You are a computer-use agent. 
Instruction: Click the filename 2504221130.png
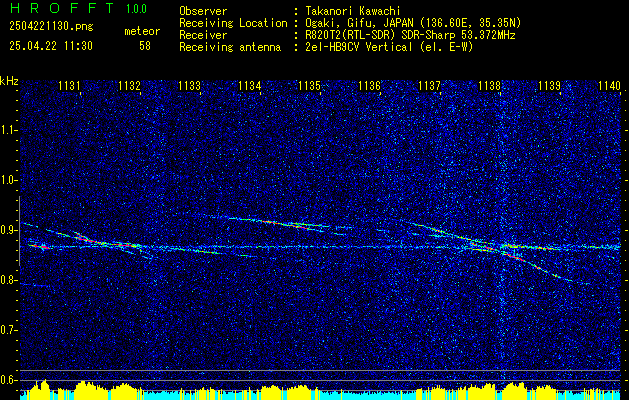(x=51, y=27)
